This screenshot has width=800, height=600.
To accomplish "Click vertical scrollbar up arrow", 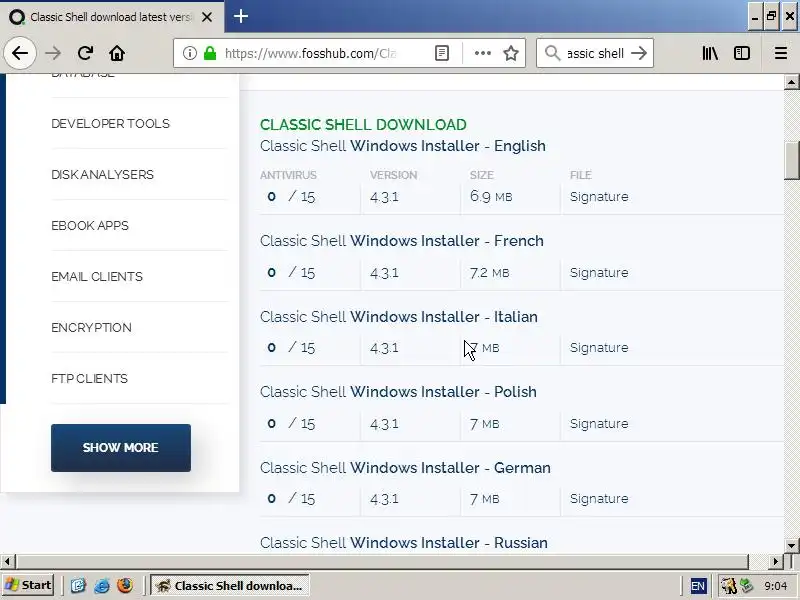I will click(x=791, y=82).
